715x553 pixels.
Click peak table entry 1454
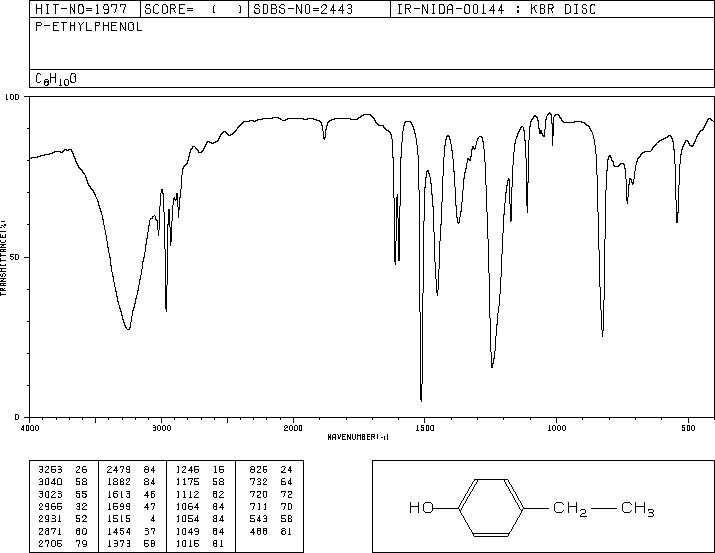(x=119, y=532)
